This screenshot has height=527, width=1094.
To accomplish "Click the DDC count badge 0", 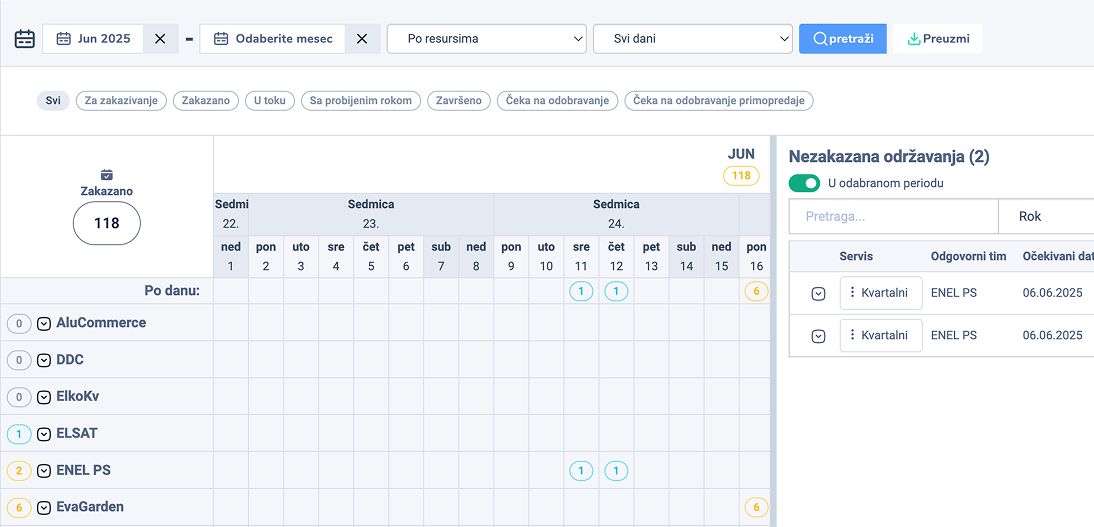I will pyautogui.click(x=19, y=360).
